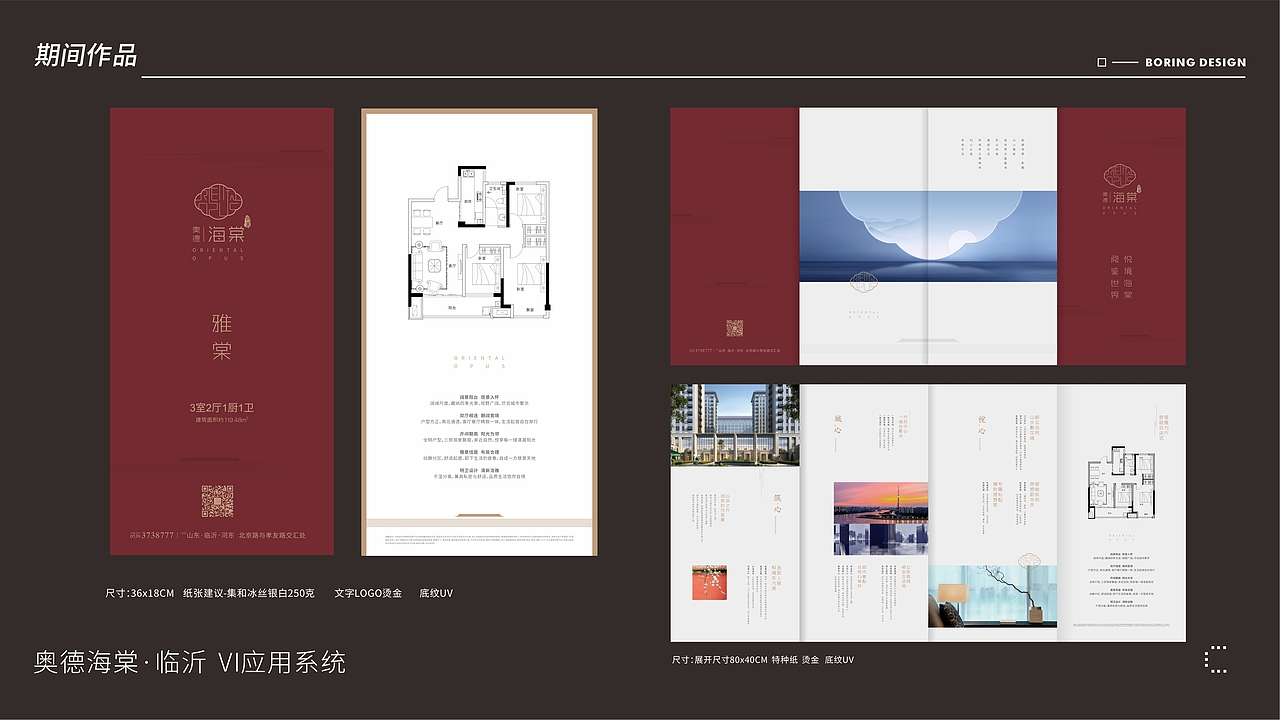
Task: Click the "期间作品" heading
Action: coord(85,55)
